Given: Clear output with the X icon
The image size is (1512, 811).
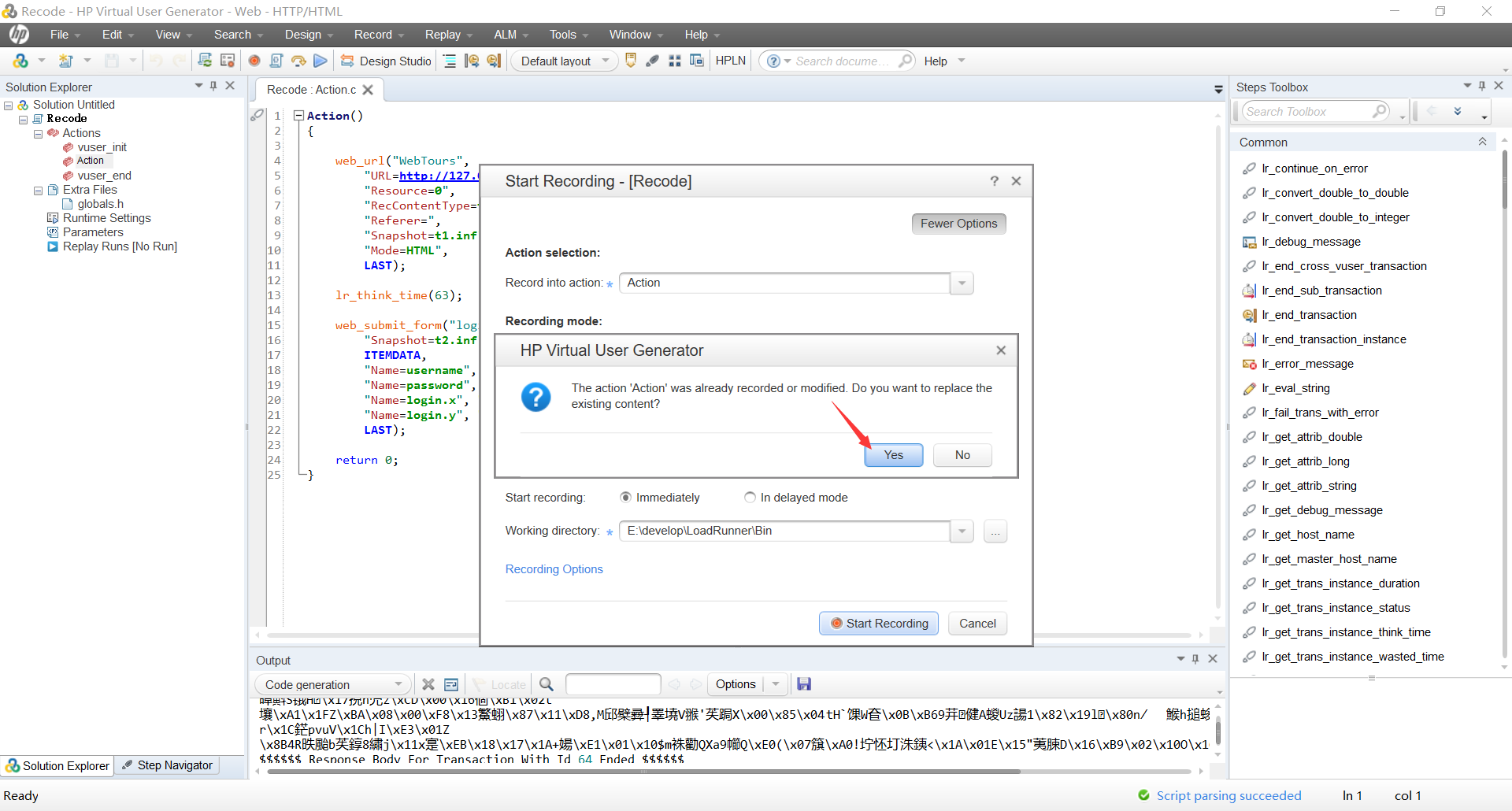Looking at the screenshot, I should tap(428, 684).
